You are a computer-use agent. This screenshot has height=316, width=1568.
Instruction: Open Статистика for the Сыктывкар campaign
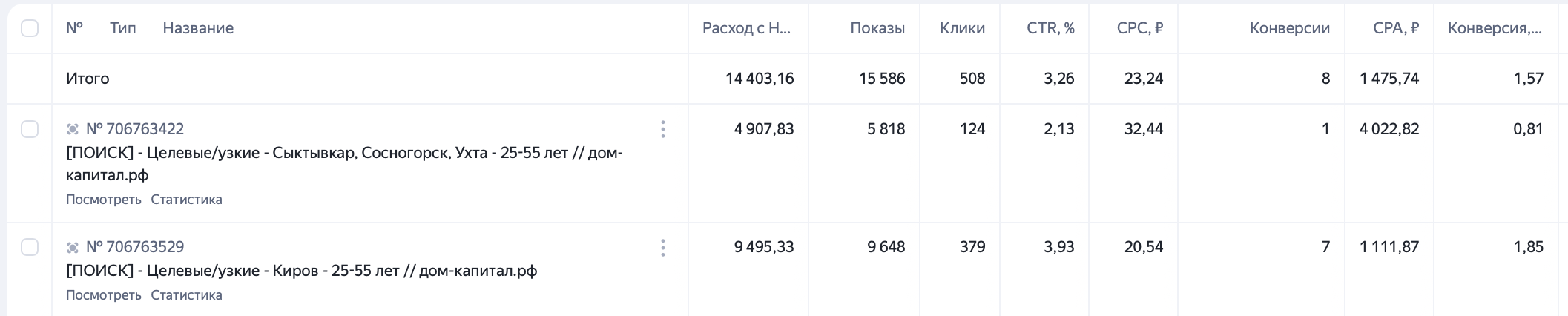[186, 200]
